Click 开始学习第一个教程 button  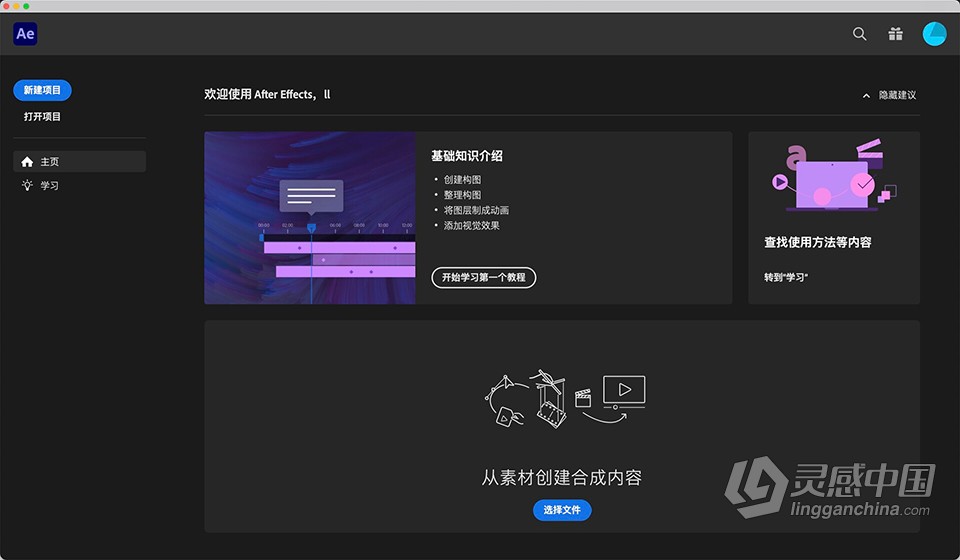coord(484,277)
